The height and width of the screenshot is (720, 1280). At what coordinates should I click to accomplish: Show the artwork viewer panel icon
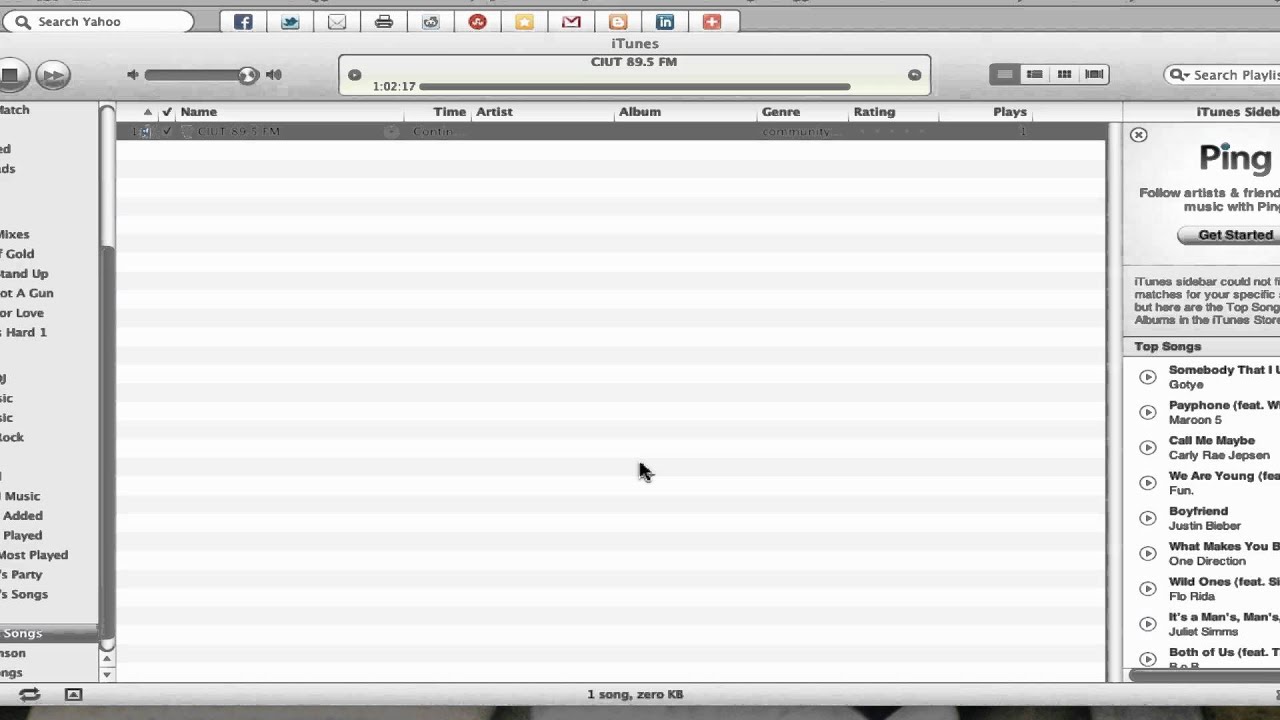[x=73, y=694]
